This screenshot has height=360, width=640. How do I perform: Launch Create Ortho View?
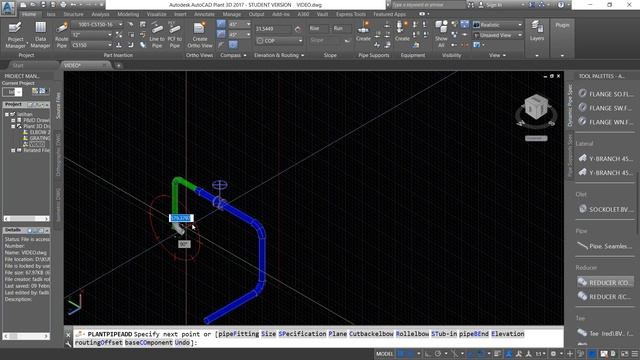pos(200,35)
